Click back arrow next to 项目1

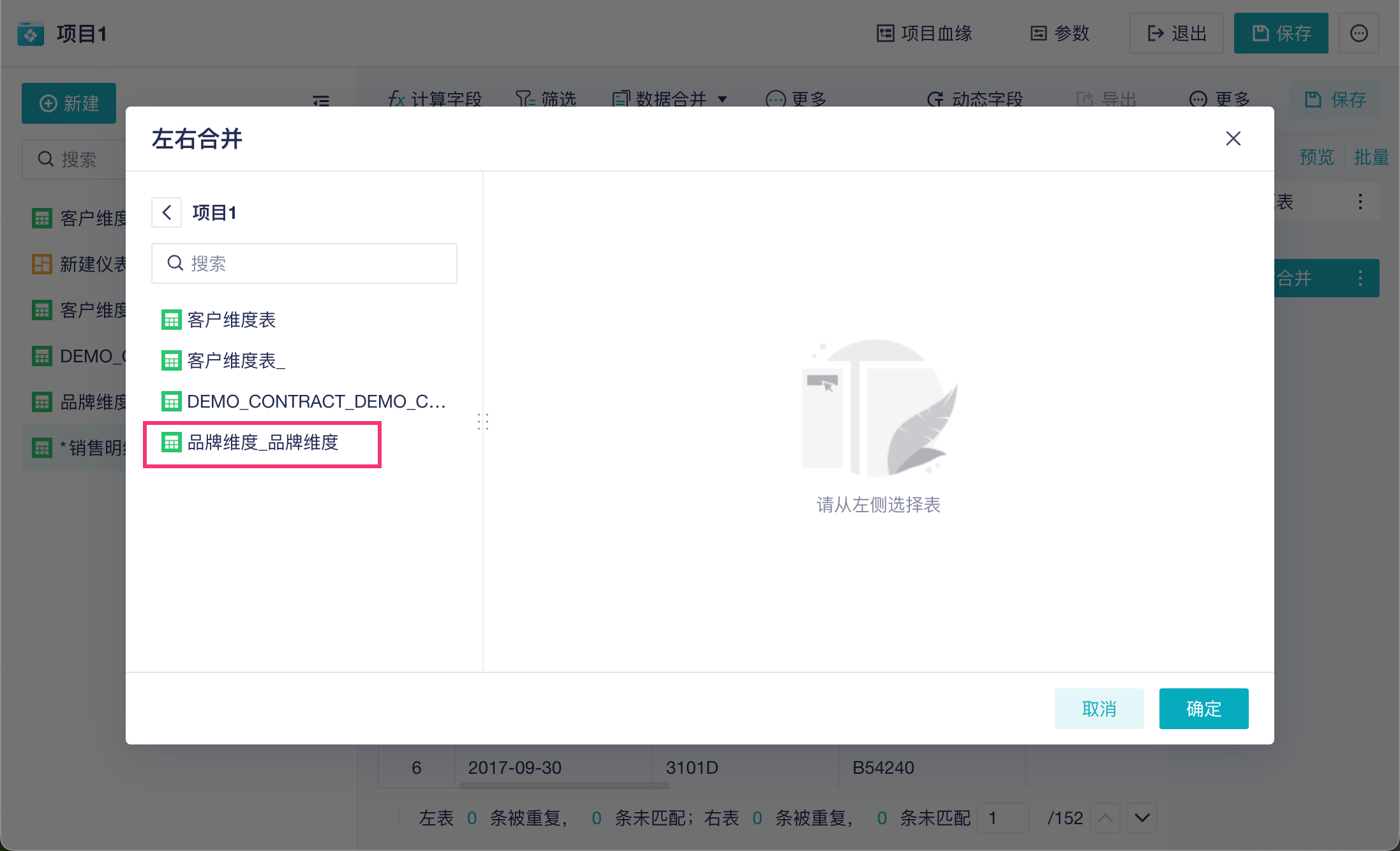point(167,212)
